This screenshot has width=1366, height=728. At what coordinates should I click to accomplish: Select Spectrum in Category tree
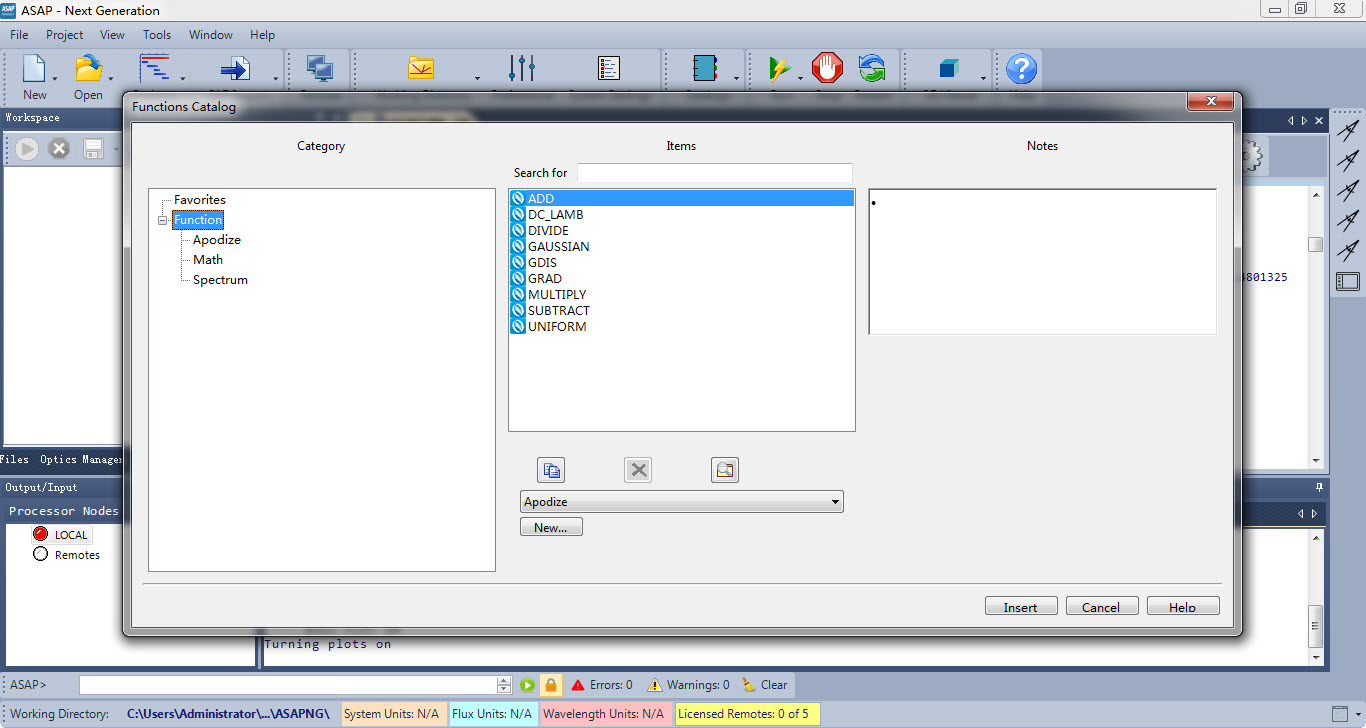tap(220, 280)
